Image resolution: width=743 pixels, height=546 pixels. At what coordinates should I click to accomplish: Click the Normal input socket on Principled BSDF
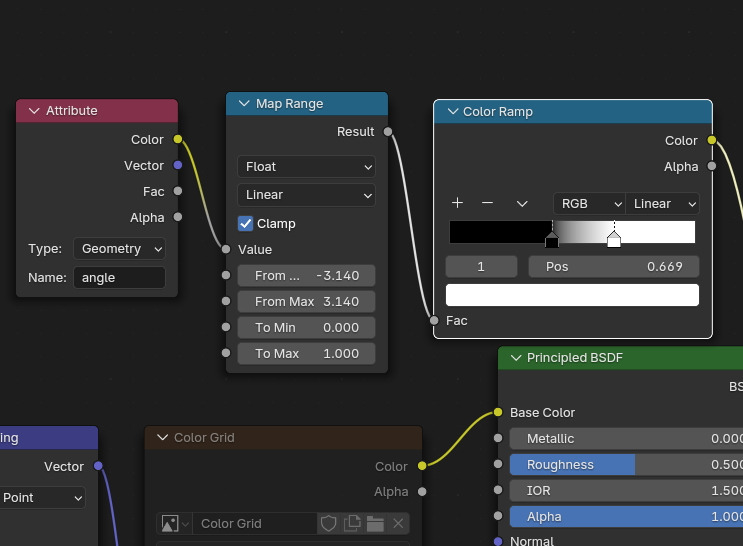click(x=498, y=541)
